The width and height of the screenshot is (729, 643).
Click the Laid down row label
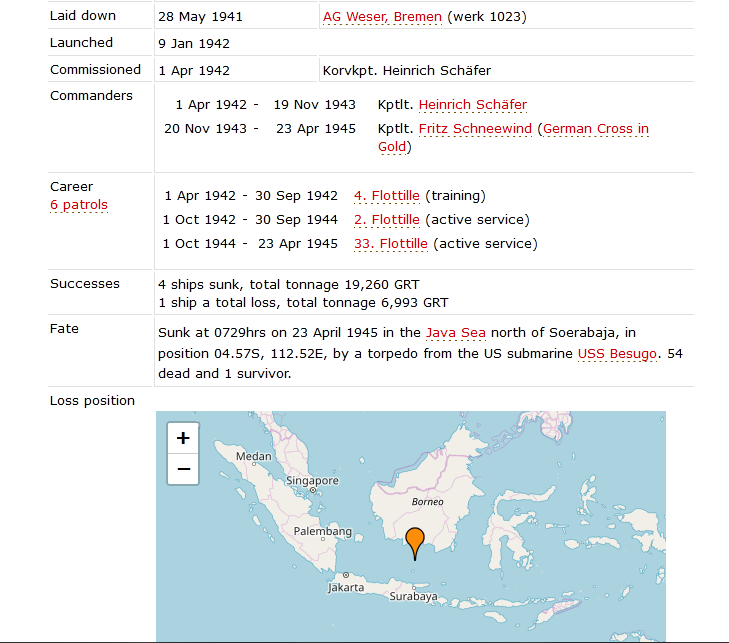tap(83, 16)
